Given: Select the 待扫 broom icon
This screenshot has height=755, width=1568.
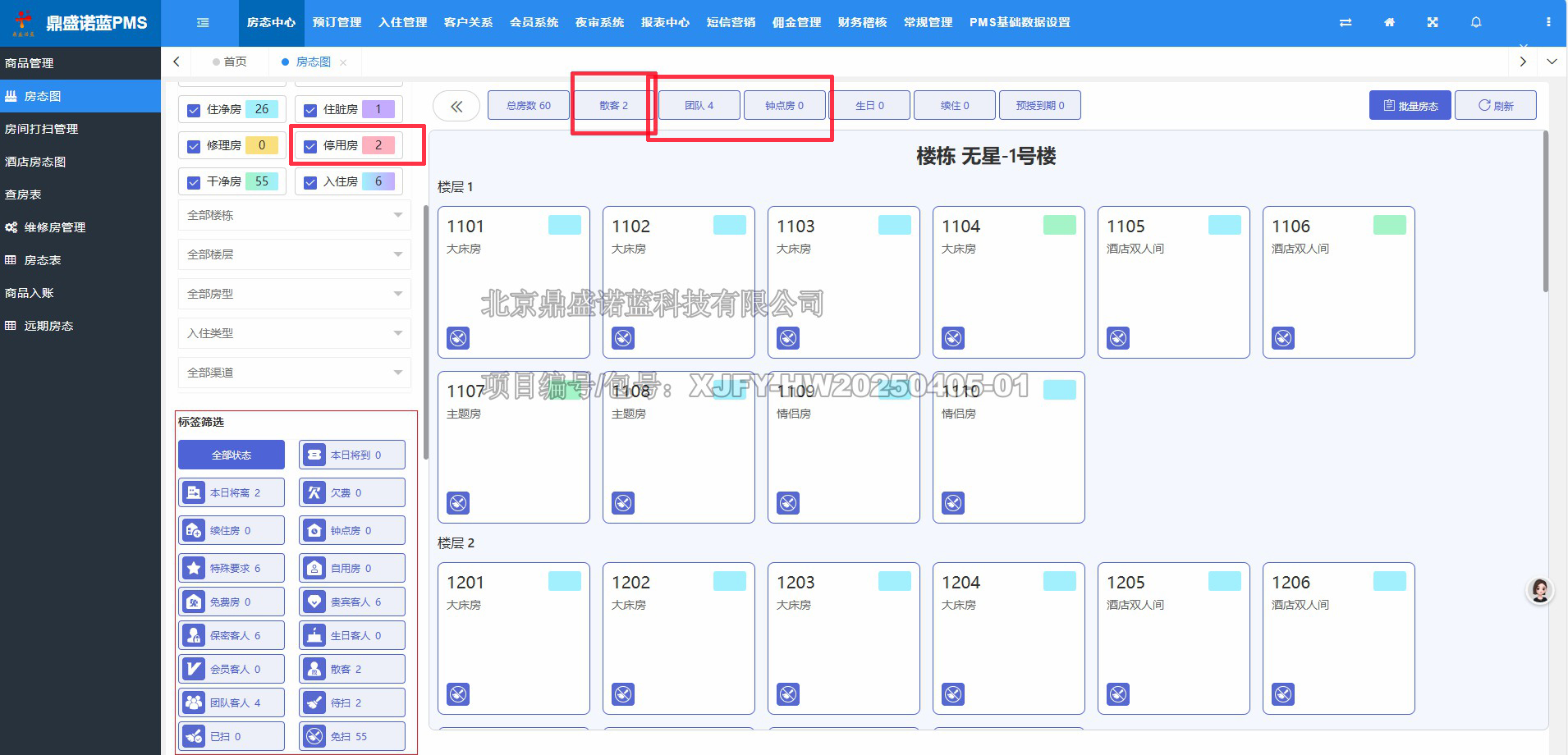Looking at the screenshot, I should (314, 702).
